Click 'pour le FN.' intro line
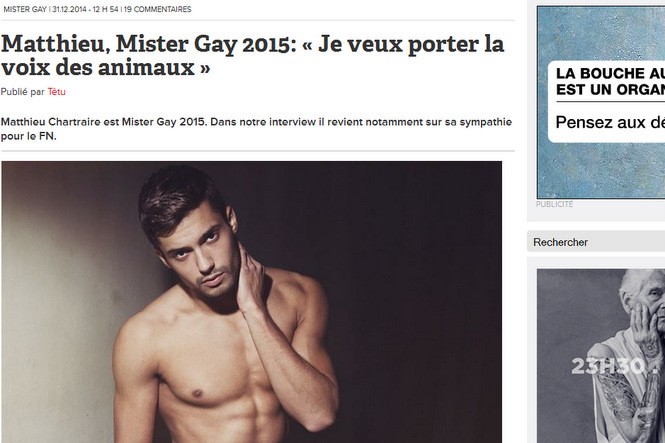Screen dimensions: 665x443 [x=28, y=137]
